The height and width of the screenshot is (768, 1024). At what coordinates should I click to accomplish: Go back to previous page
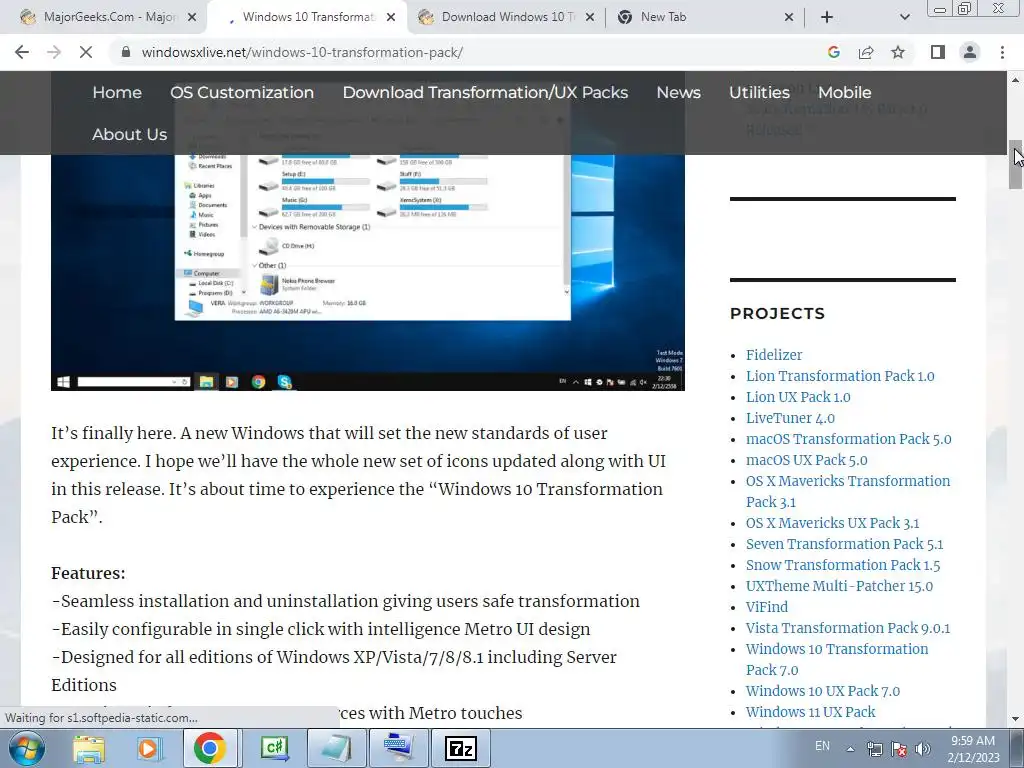[x=22, y=52]
